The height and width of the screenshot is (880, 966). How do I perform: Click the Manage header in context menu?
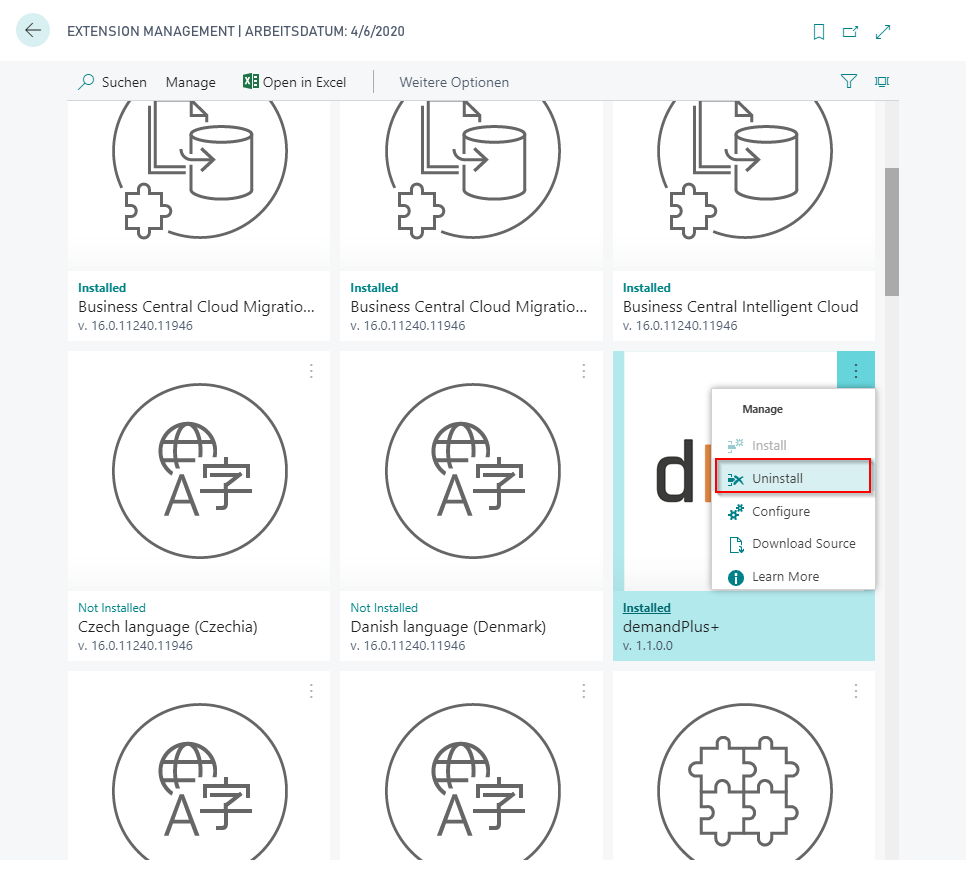pos(762,409)
